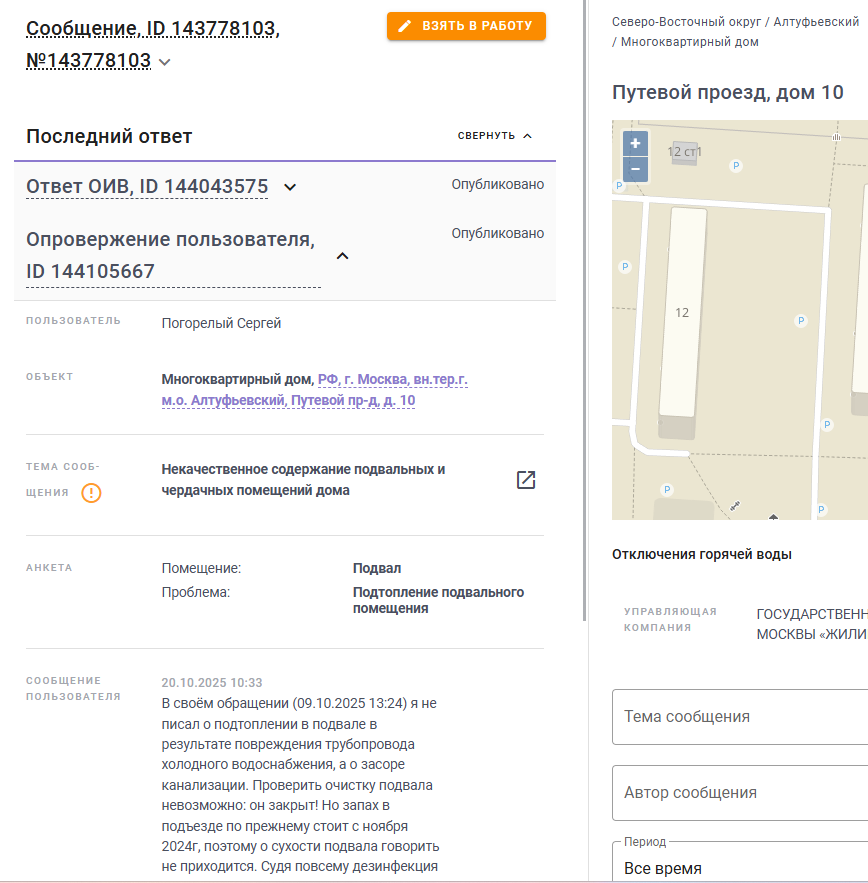Focus the Тема сообщения input field
Screen dimensions: 868x883
coord(740,717)
